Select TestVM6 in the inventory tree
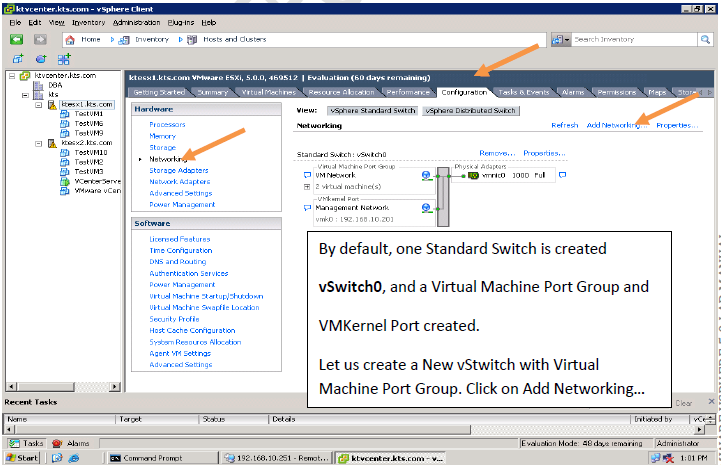 [89, 124]
